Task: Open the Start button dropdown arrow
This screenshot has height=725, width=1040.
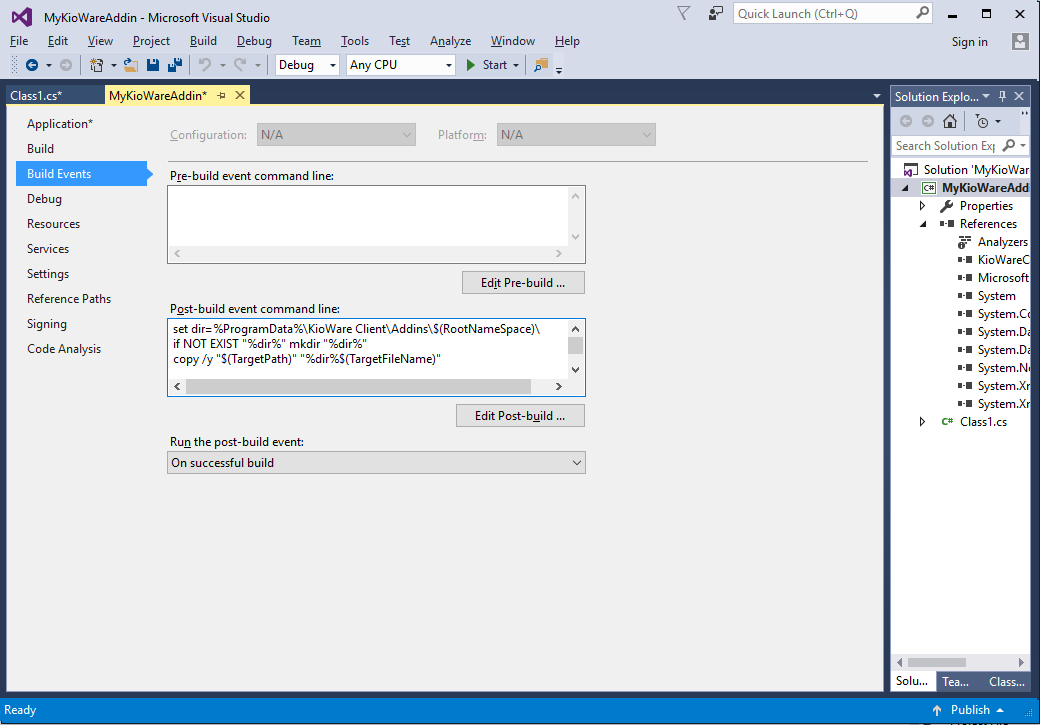Action: tap(516, 65)
